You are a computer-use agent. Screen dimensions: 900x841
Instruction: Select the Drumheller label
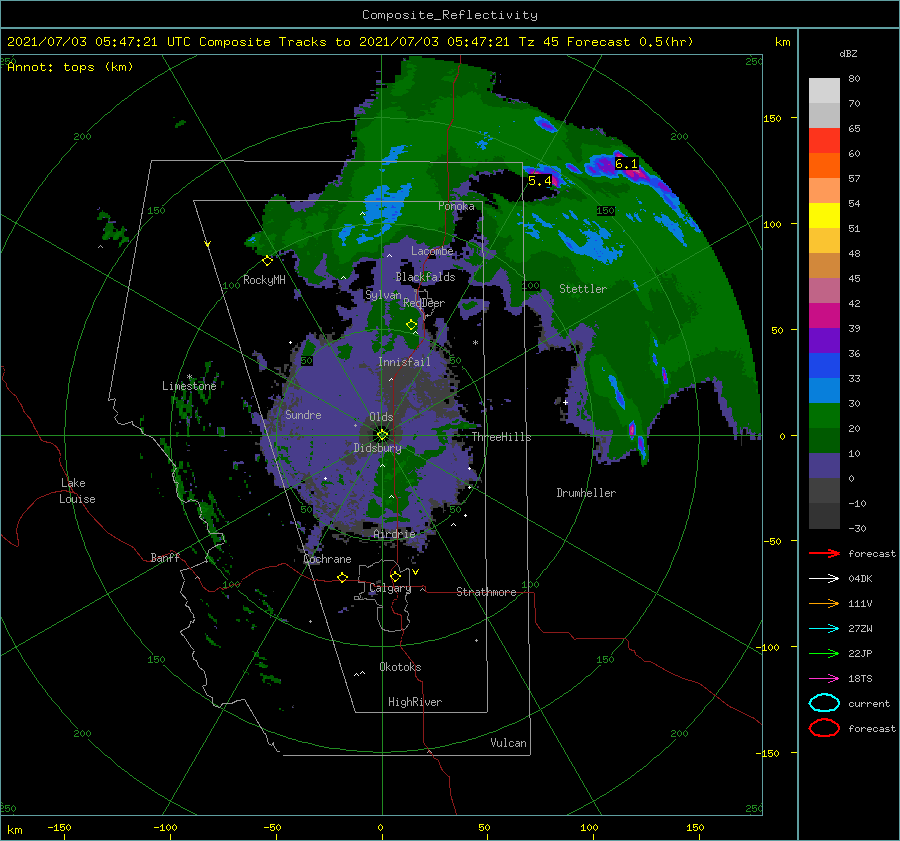[x=586, y=493]
